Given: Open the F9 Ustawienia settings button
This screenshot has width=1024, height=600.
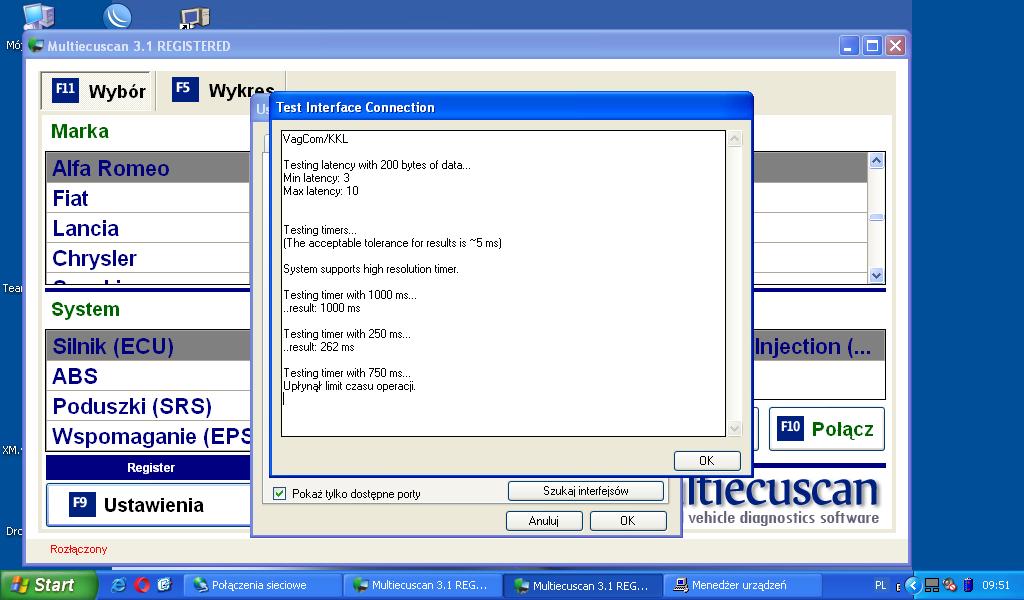Looking at the screenshot, I should coord(149,505).
